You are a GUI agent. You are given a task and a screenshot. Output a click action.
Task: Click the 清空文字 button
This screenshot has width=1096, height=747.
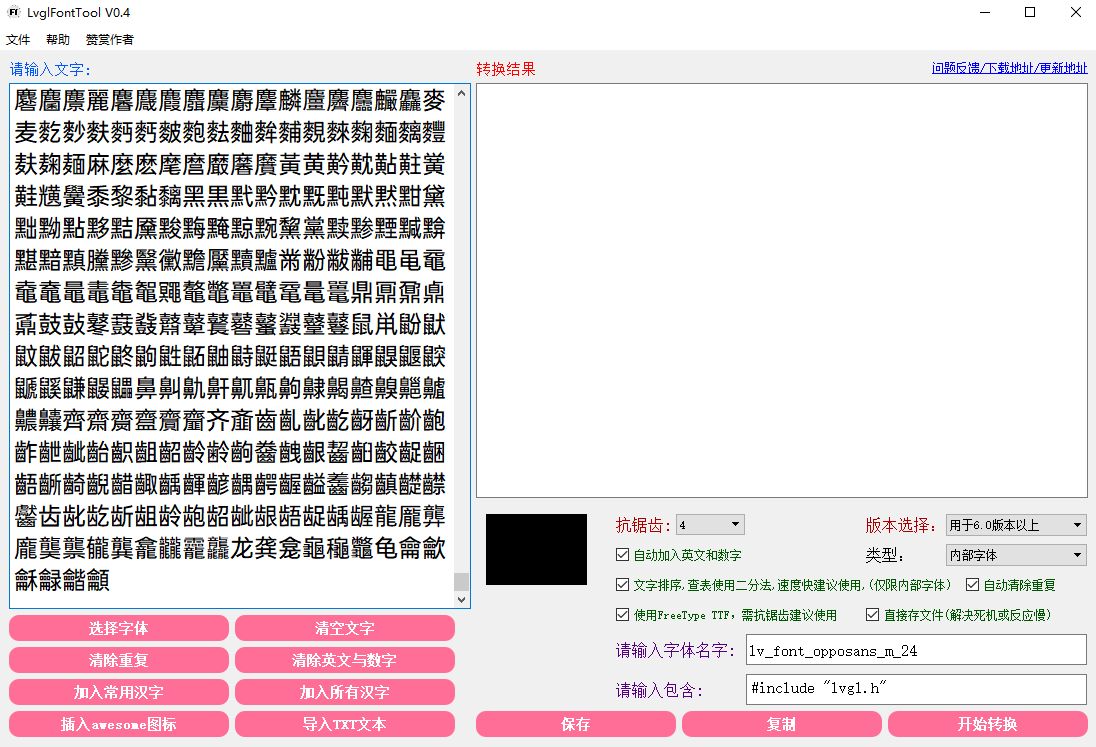[344, 628]
